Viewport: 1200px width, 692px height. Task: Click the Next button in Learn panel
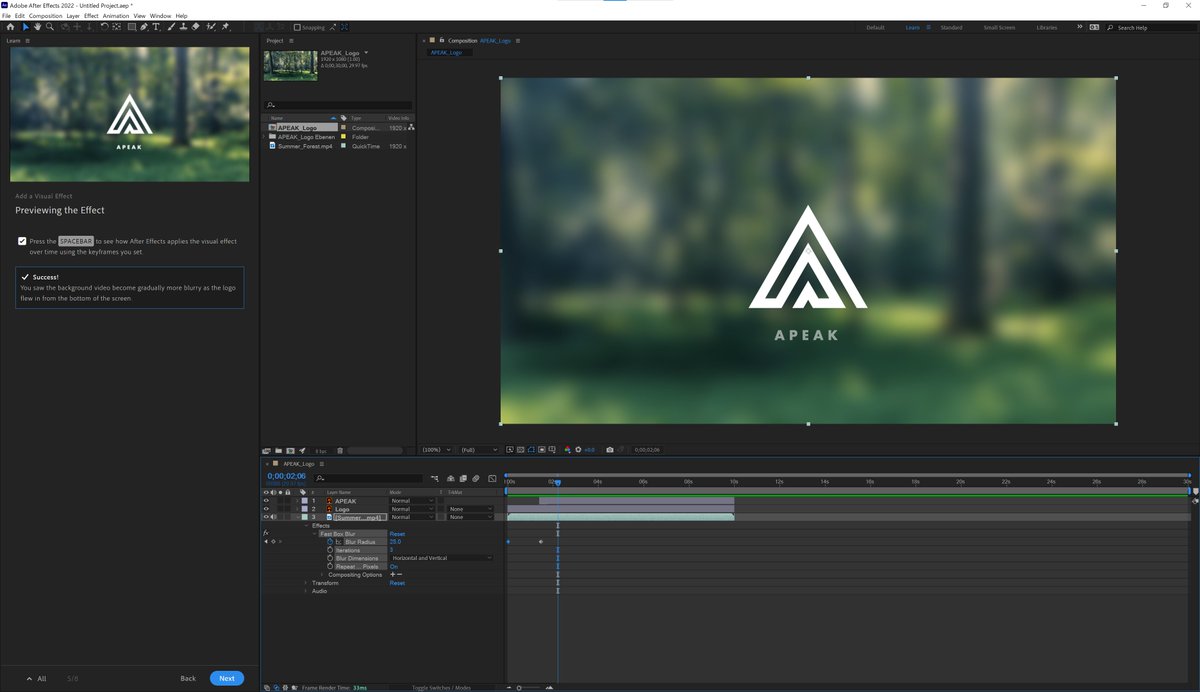(x=227, y=678)
